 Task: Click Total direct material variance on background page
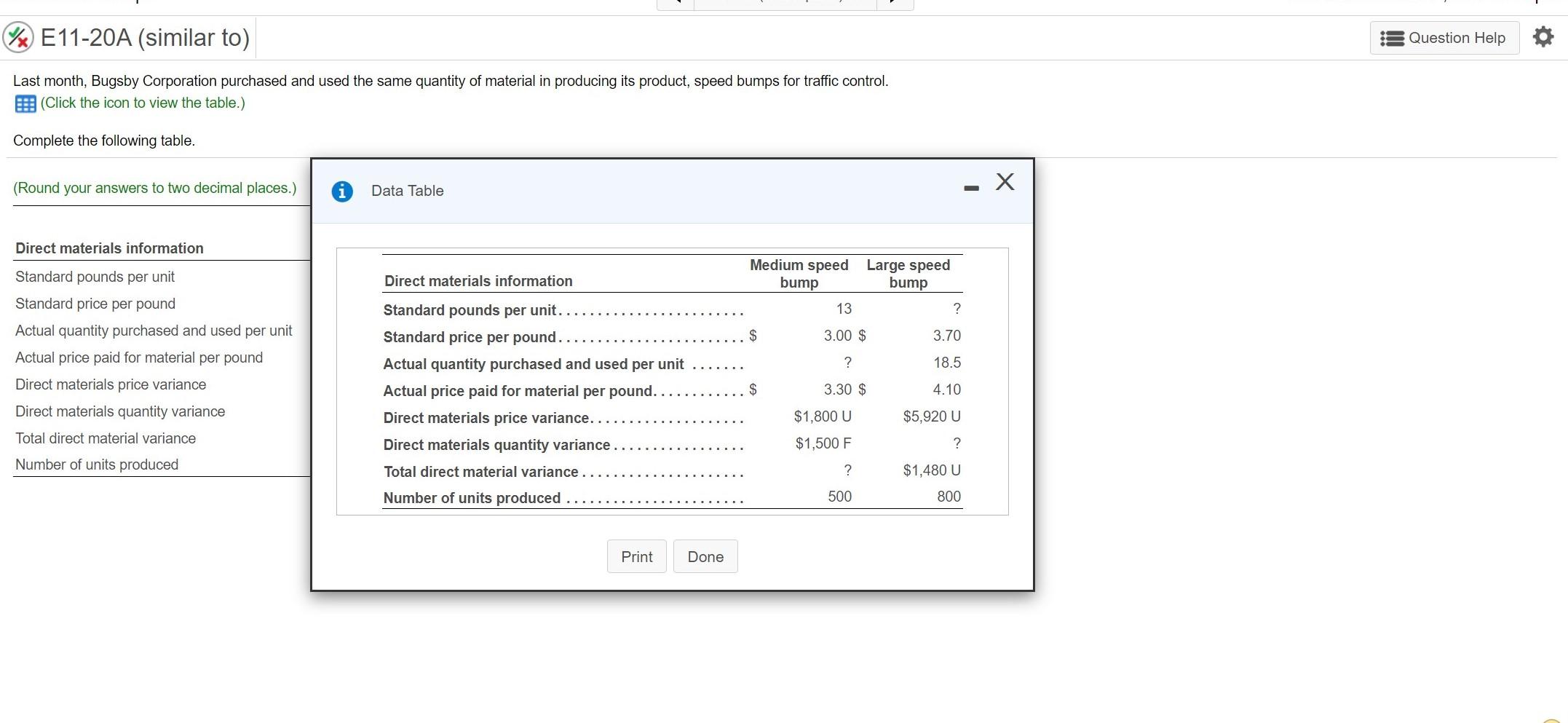pos(106,438)
